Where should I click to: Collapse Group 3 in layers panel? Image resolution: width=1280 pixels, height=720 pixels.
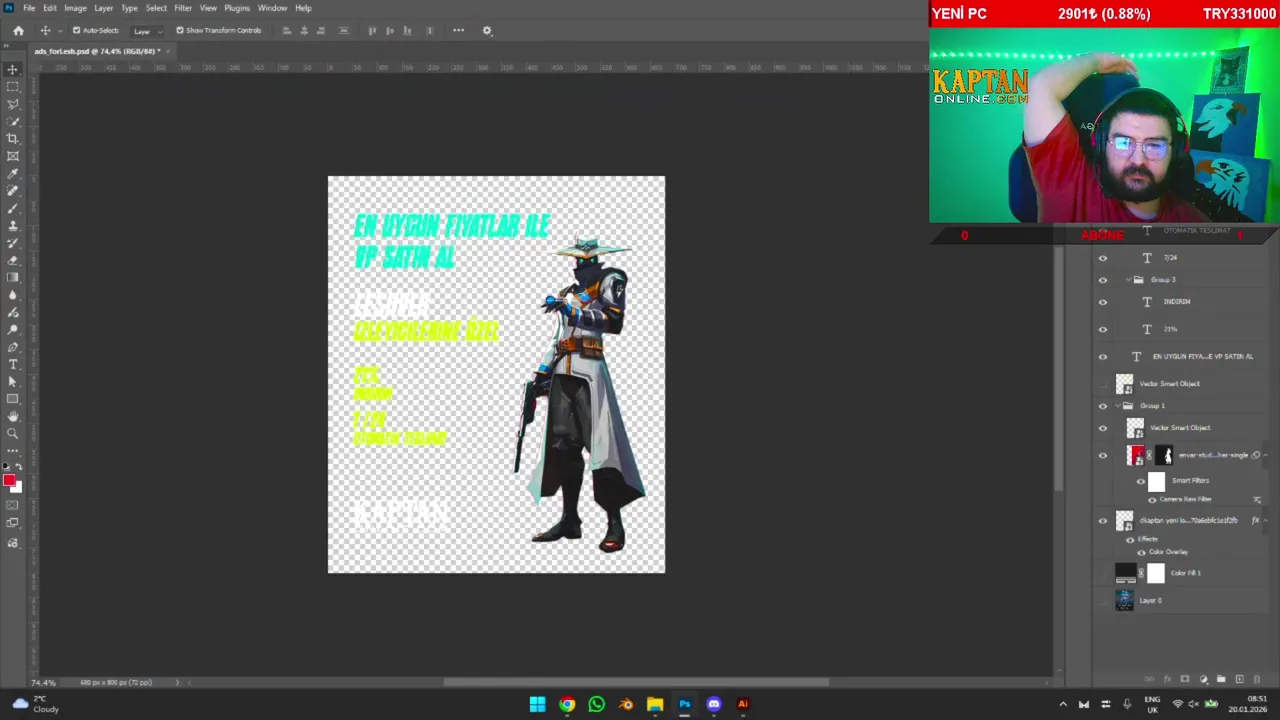(1128, 280)
